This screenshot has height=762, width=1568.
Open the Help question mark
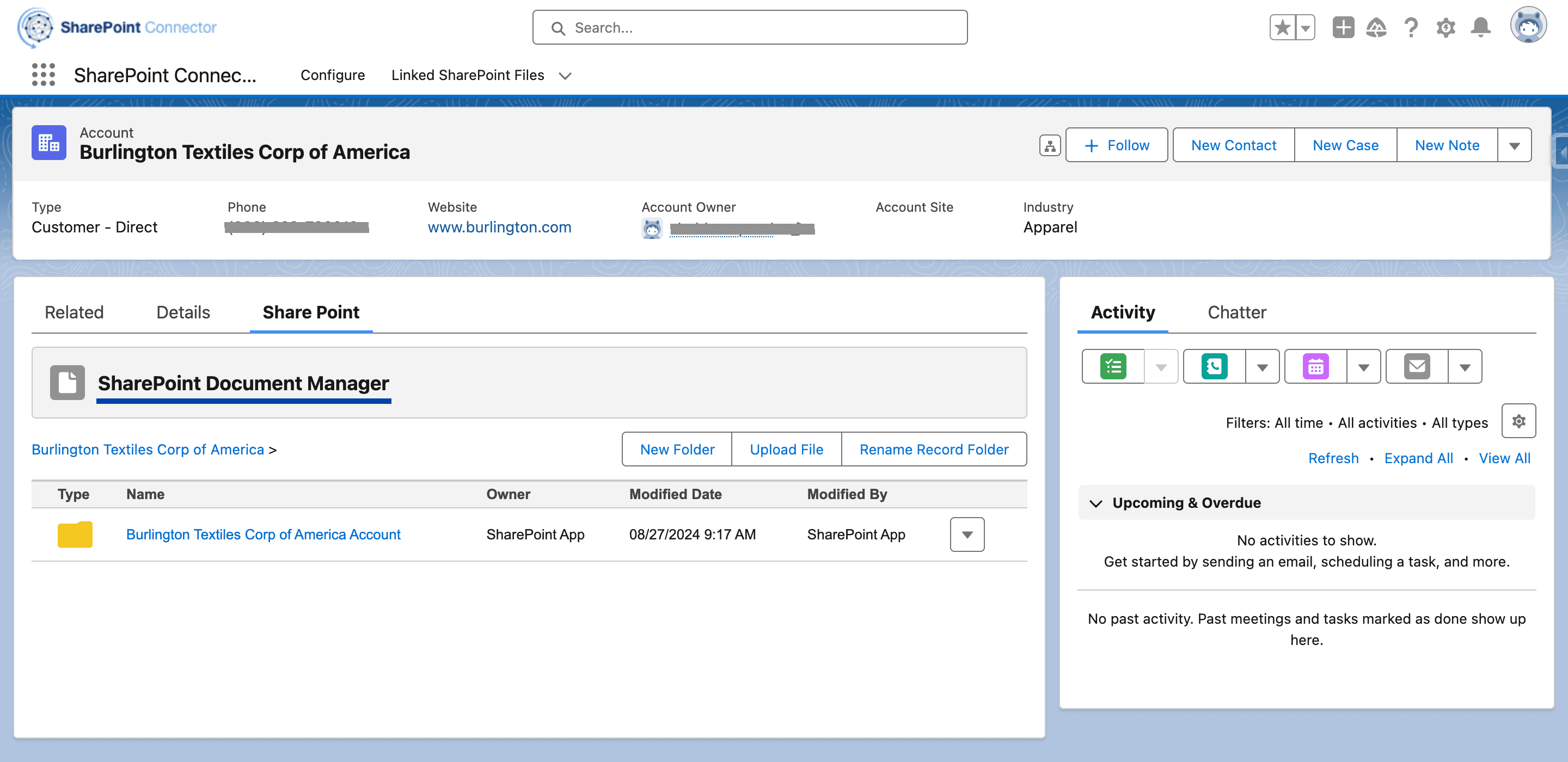coord(1411,27)
